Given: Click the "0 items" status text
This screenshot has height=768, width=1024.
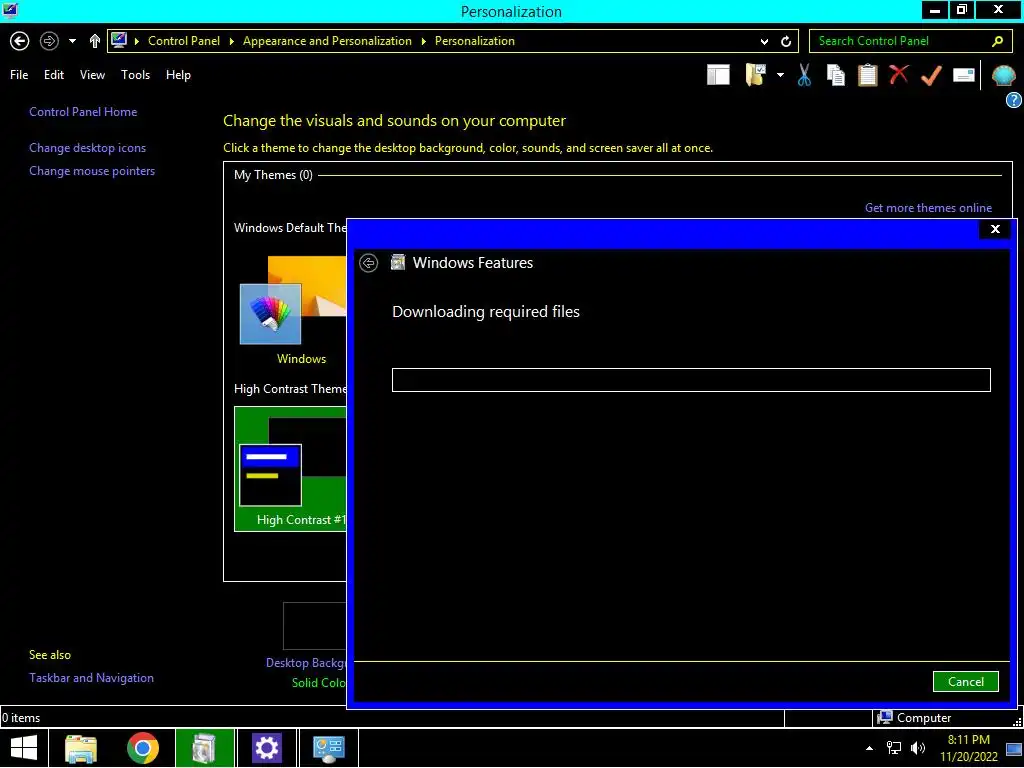Looking at the screenshot, I should (21, 718).
